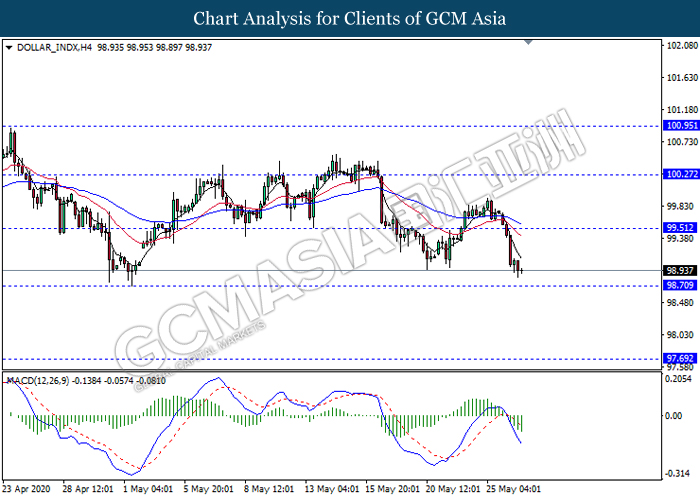Click the 0.2054 MACD axis value
700x500 pixels.
tap(678, 379)
